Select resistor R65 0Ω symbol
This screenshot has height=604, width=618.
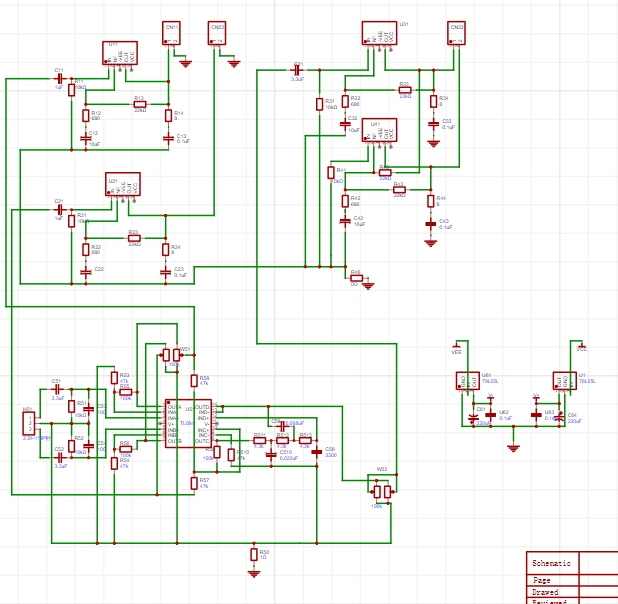(x=357, y=278)
